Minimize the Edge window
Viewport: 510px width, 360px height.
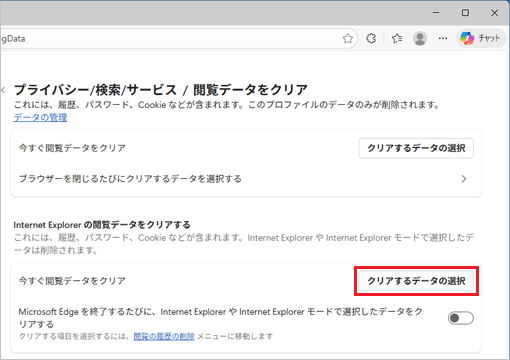pyautogui.click(x=436, y=13)
